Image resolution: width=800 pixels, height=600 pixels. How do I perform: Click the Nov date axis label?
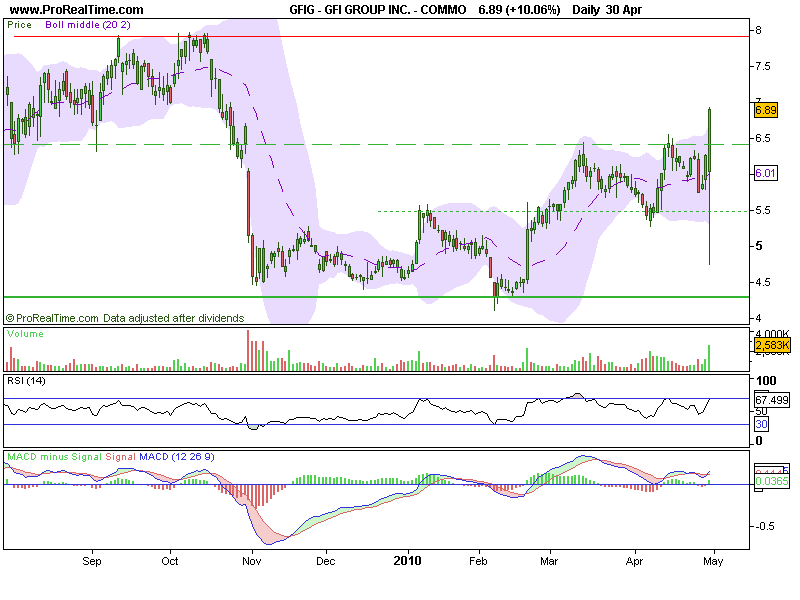(x=252, y=561)
